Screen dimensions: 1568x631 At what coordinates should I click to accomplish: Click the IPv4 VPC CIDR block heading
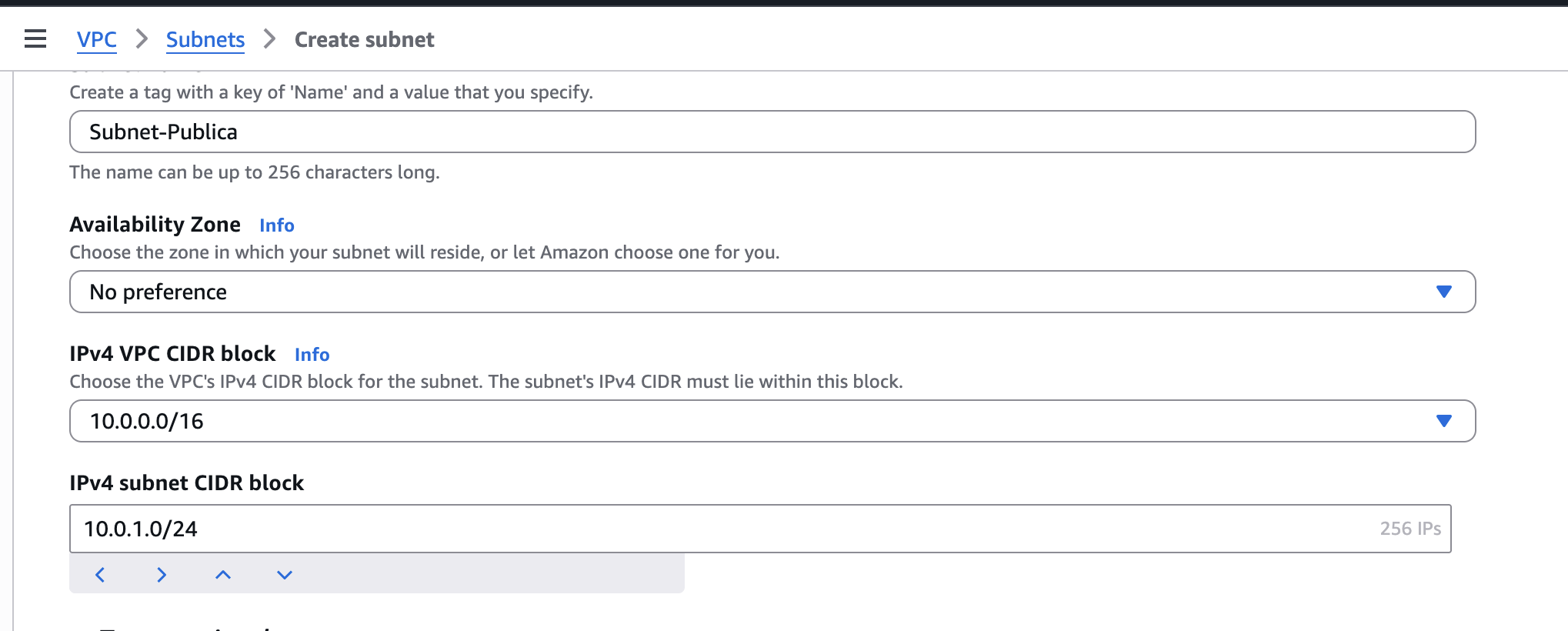coord(172,354)
